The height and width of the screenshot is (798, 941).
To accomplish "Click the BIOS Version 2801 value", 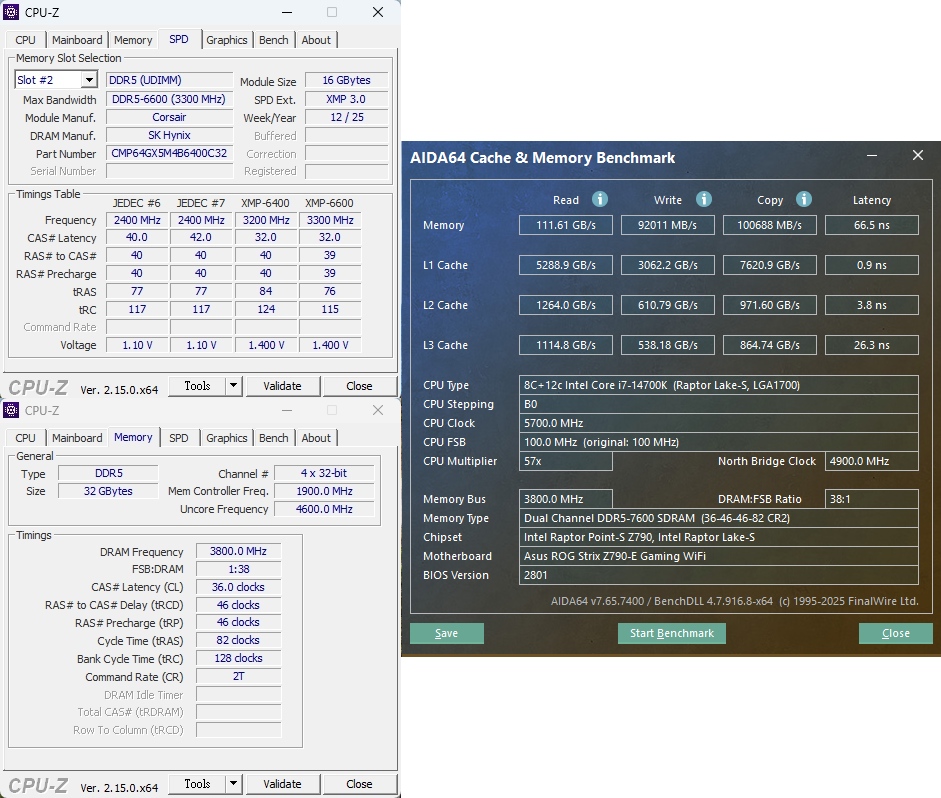I will tap(718, 575).
